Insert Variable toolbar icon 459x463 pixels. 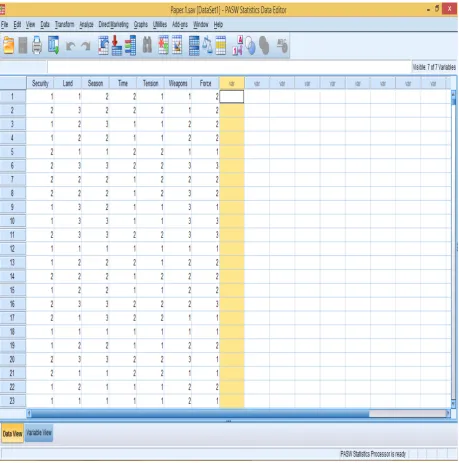tap(177, 45)
